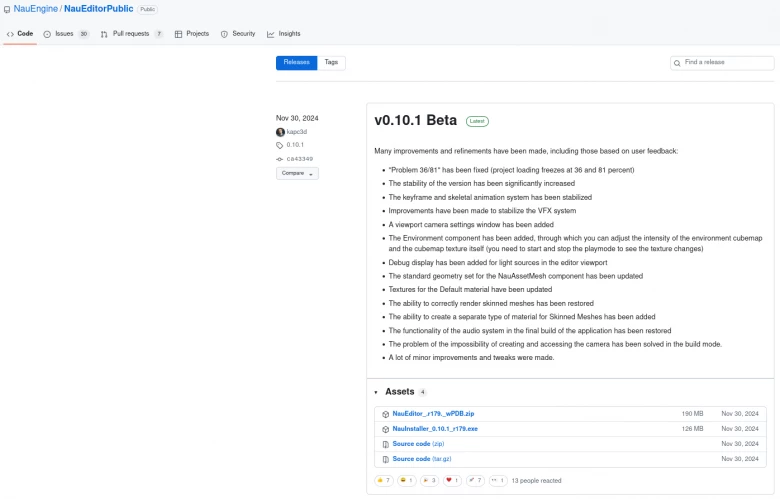The width and height of the screenshot is (780, 499).
Task: Open kapc3d author profile avatar
Action: pyautogui.click(x=280, y=132)
